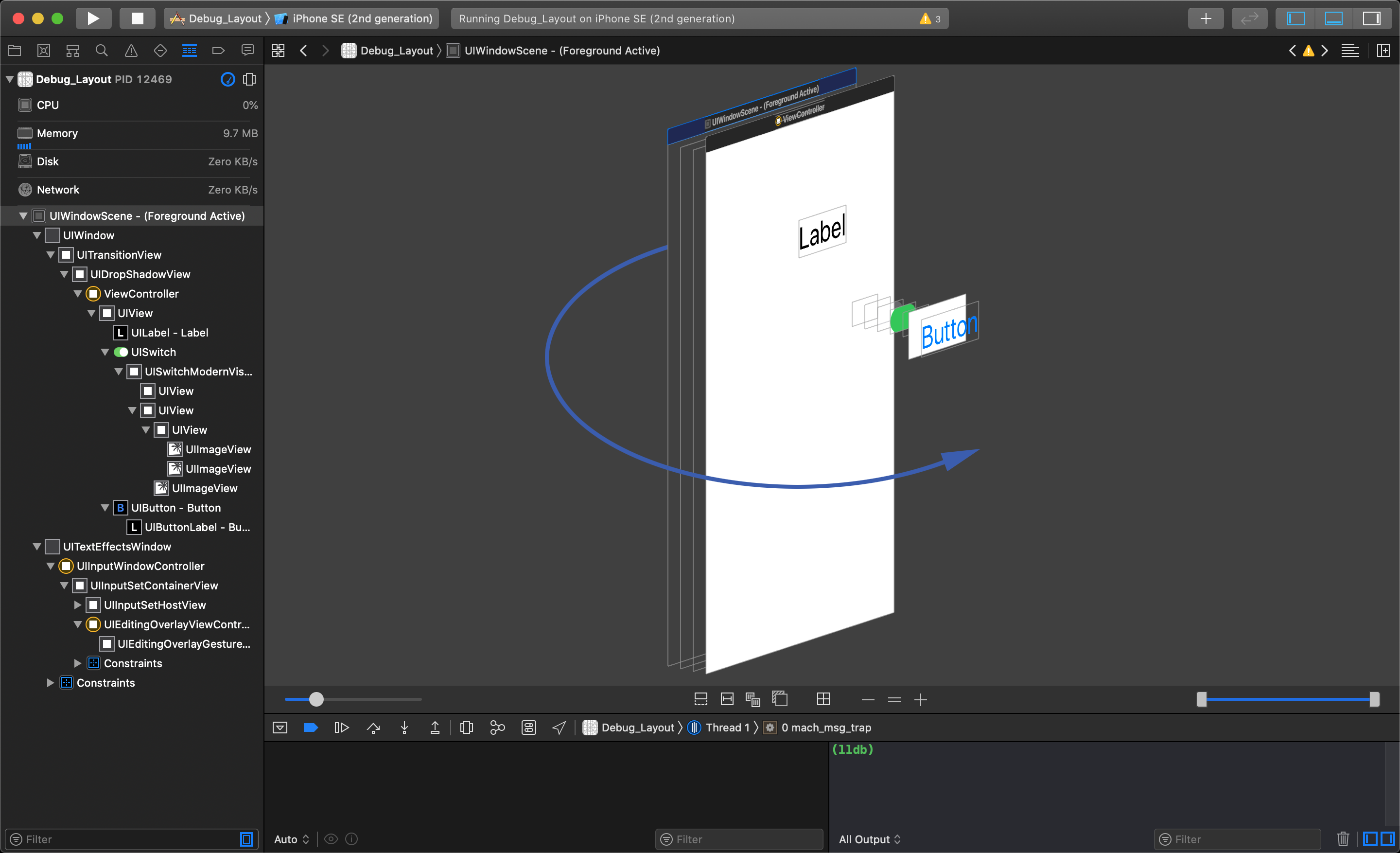1400x853 pixels.
Task: Click the Run (play) button
Action: [x=93, y=18]
